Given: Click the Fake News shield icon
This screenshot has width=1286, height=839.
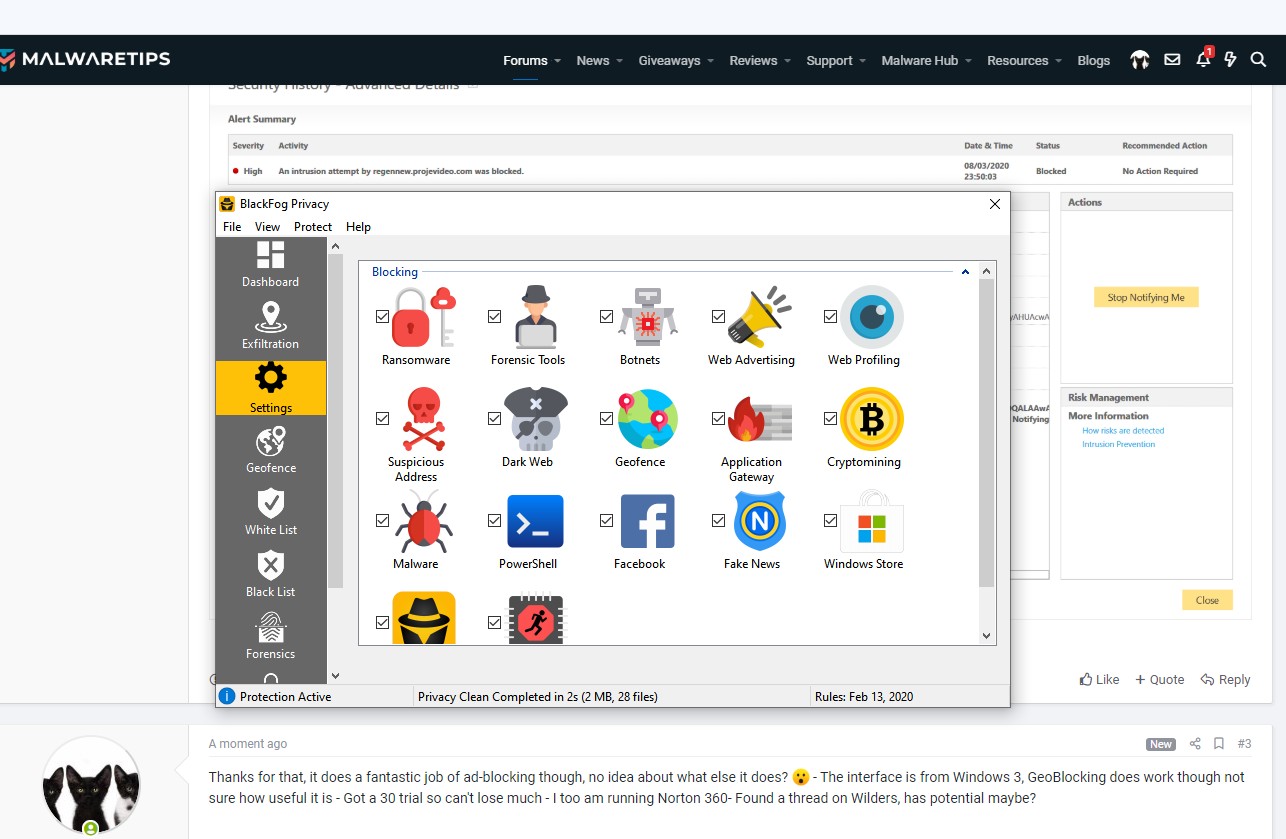Looking at the screenshot, I should coord(759,521).
